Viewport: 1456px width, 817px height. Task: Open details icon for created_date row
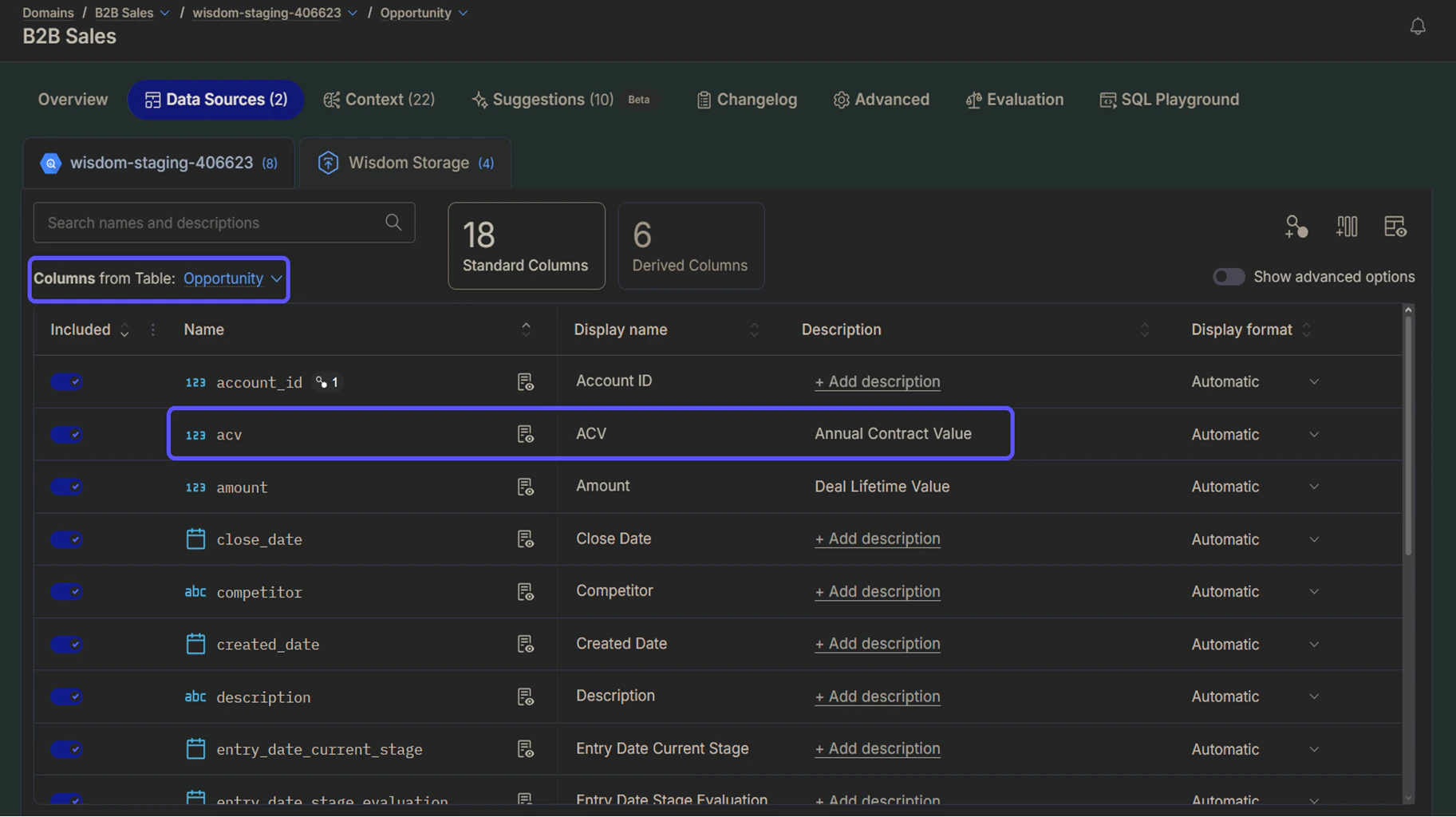click(x=525, y=644)
